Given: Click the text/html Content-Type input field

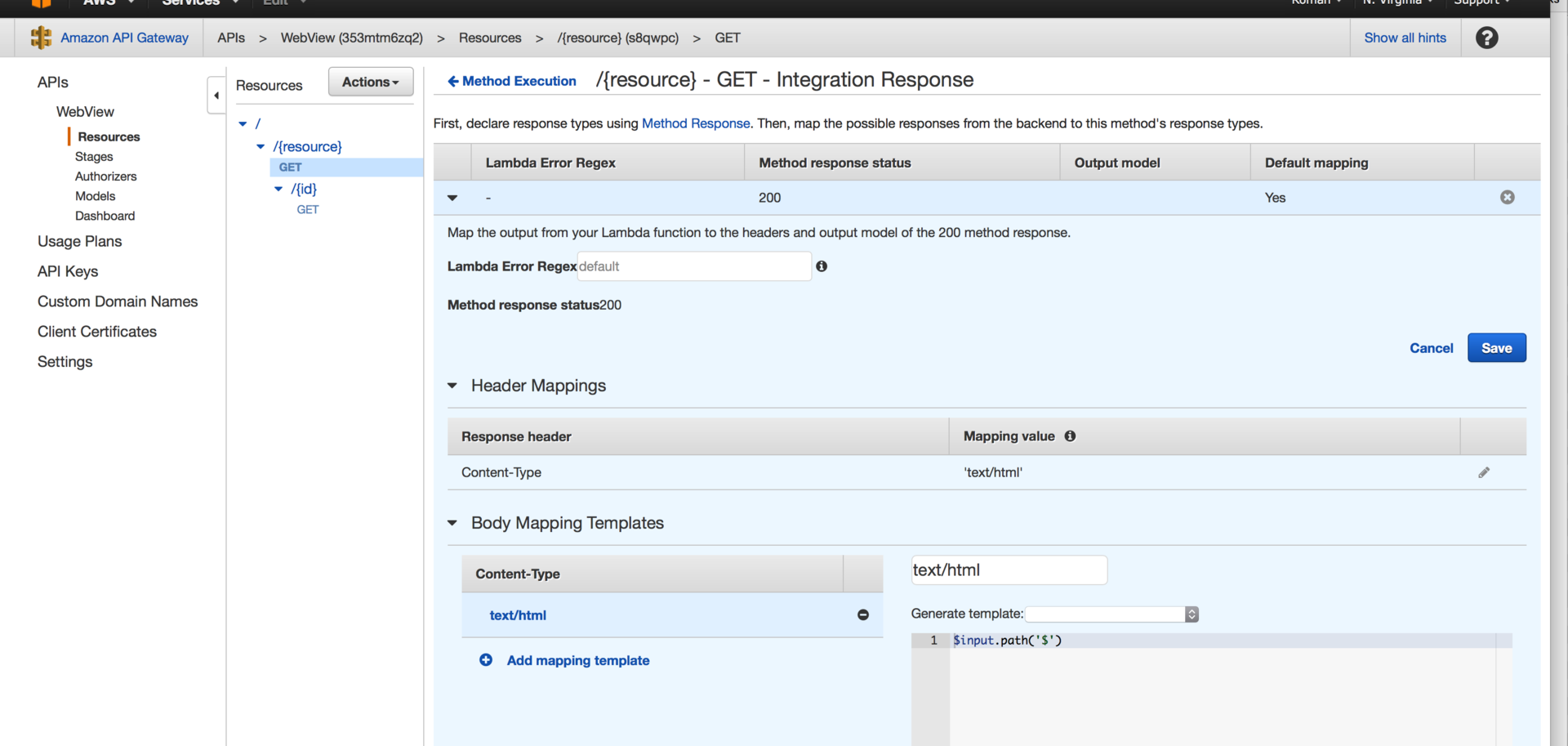Looking at the screenshot, I should [x=1009, y=570].
